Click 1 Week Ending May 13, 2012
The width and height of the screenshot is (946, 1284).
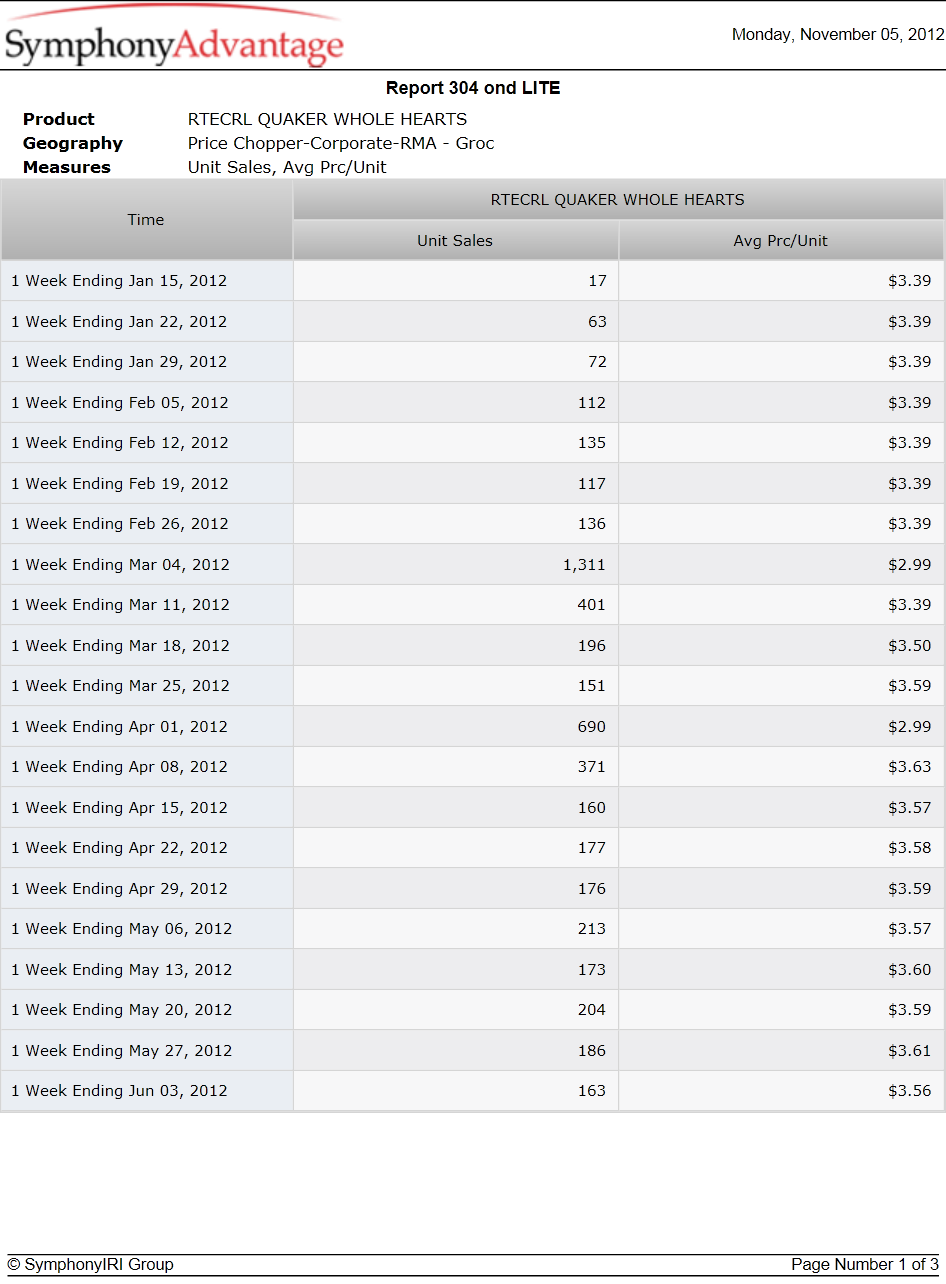122,970
